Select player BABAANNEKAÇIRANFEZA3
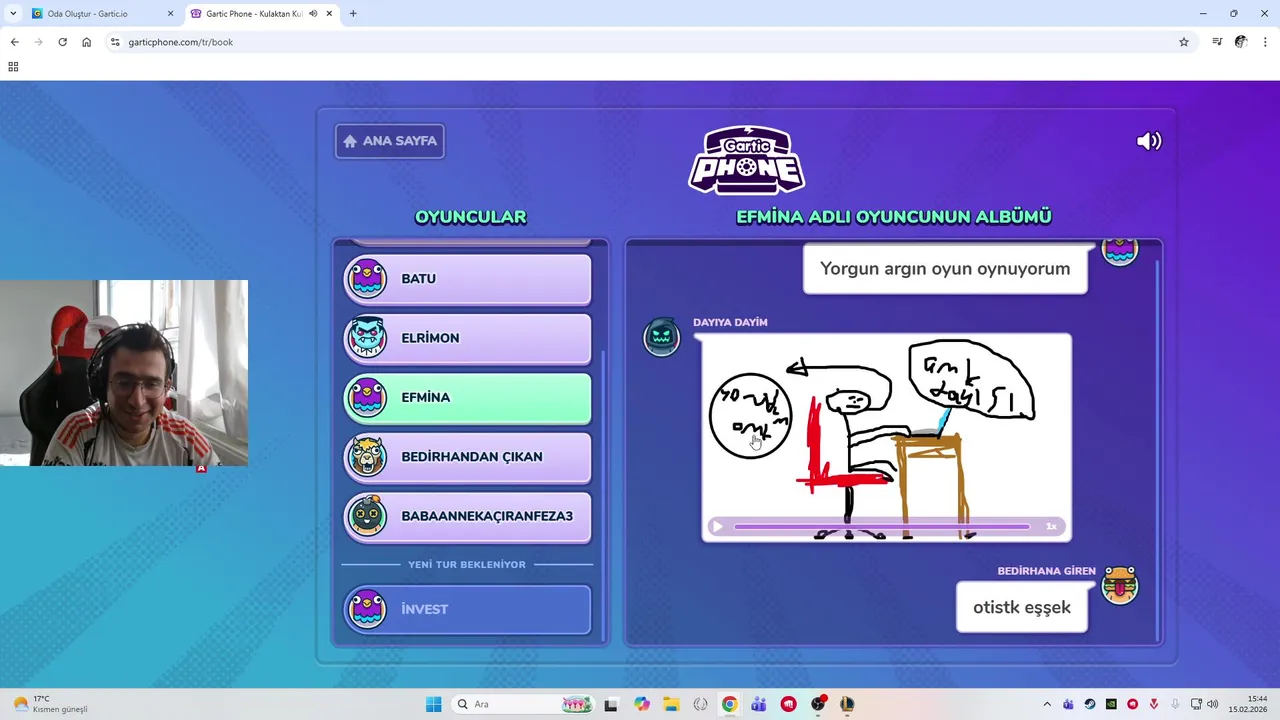The image size is (1280, 720). pos(468,516)
